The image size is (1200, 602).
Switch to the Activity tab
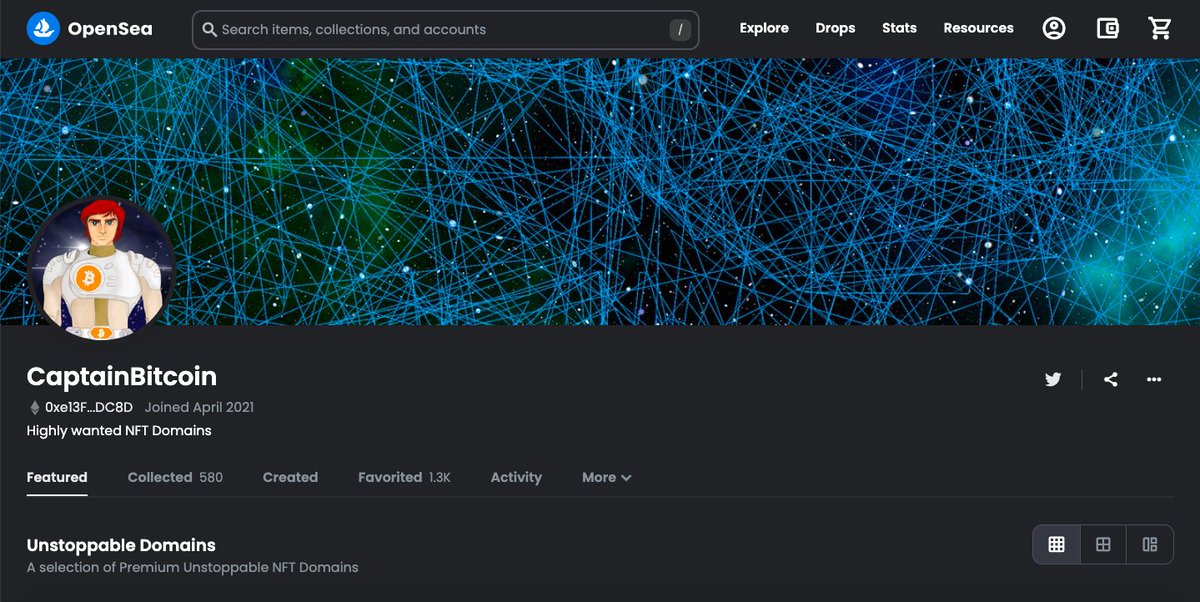coord(516,477)
